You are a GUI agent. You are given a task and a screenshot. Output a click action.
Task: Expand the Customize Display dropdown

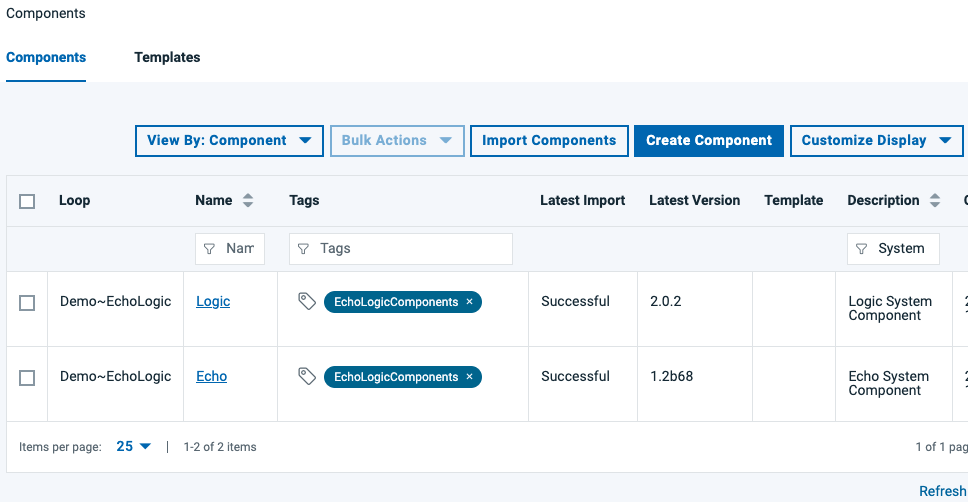click(876, 141)
